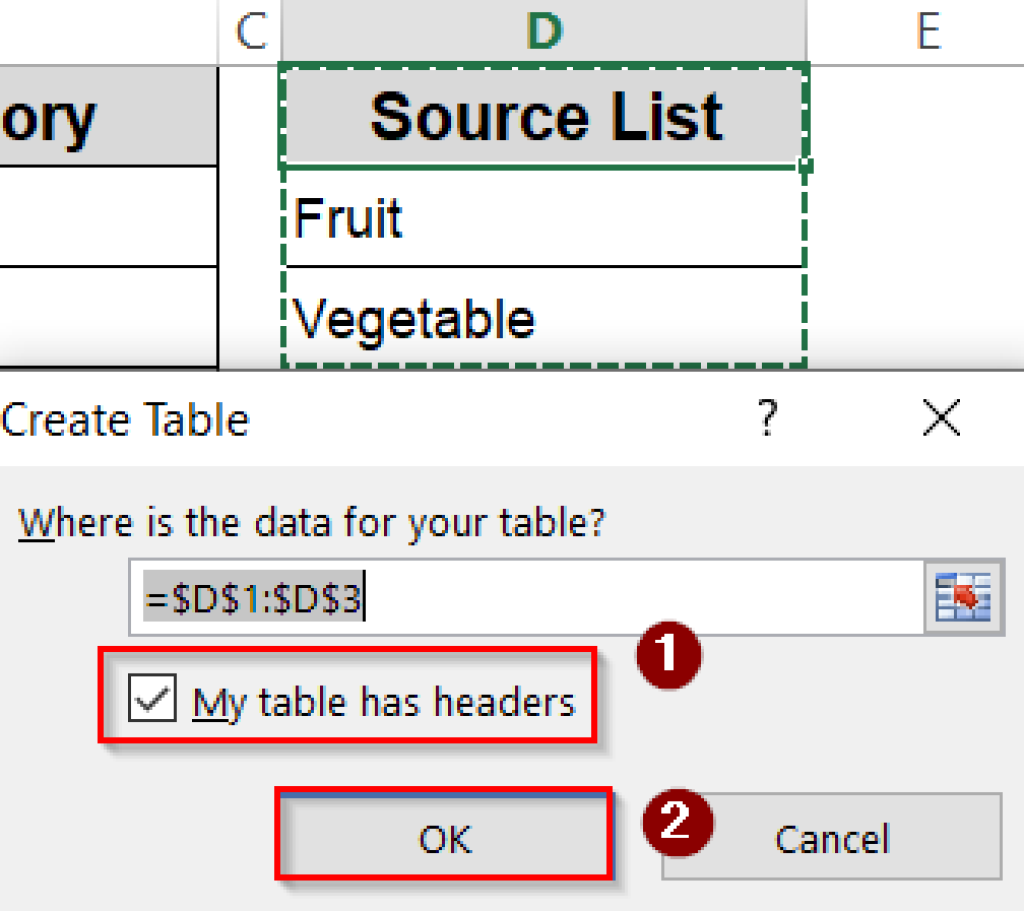Viewport: 1024px width, 911px height.
Task: Select the cell containing "Vegetable"
Action: point(545,318)
